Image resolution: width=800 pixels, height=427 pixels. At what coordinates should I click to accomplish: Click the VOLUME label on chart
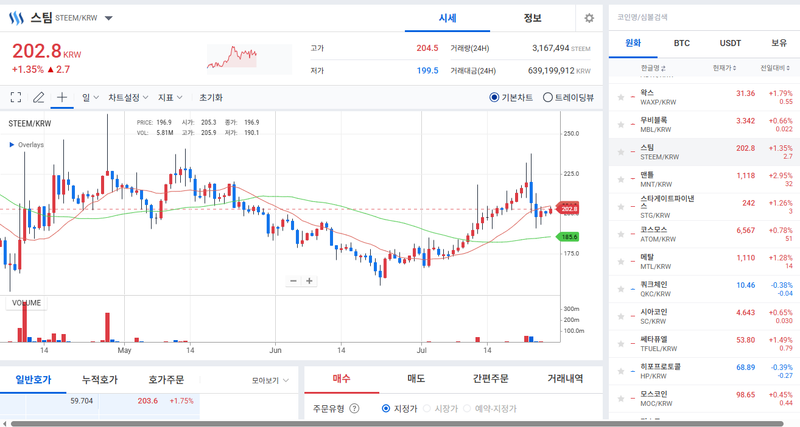tap(26, 303)
